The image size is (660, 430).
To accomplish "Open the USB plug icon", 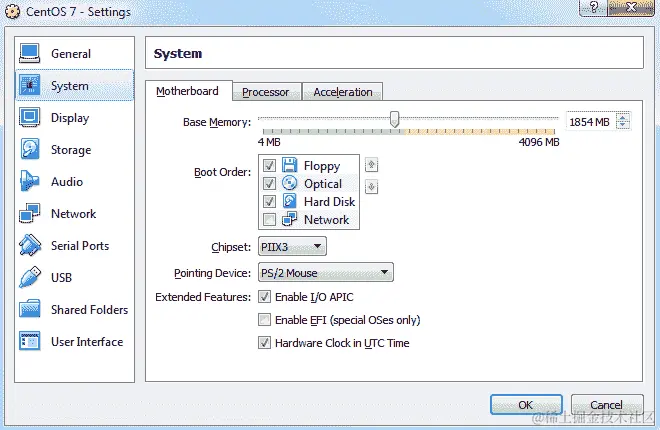I will point(29,277).
